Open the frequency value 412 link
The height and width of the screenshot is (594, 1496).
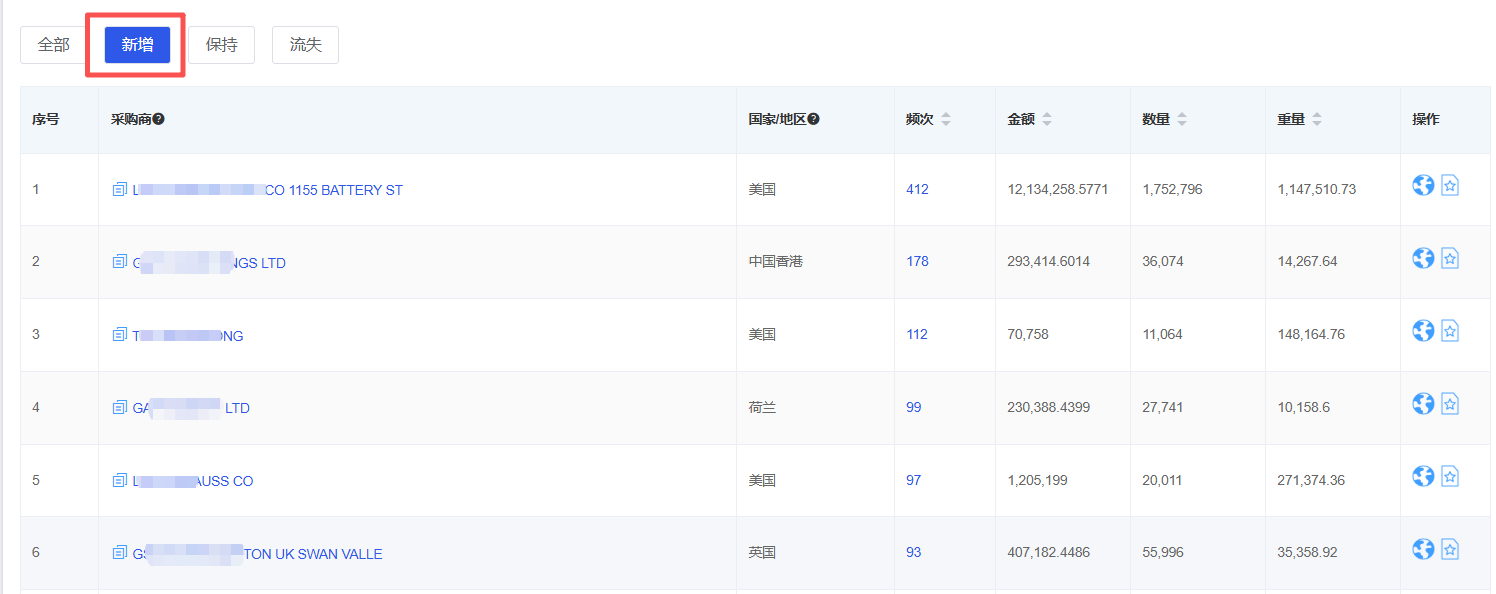pos(917,189)
